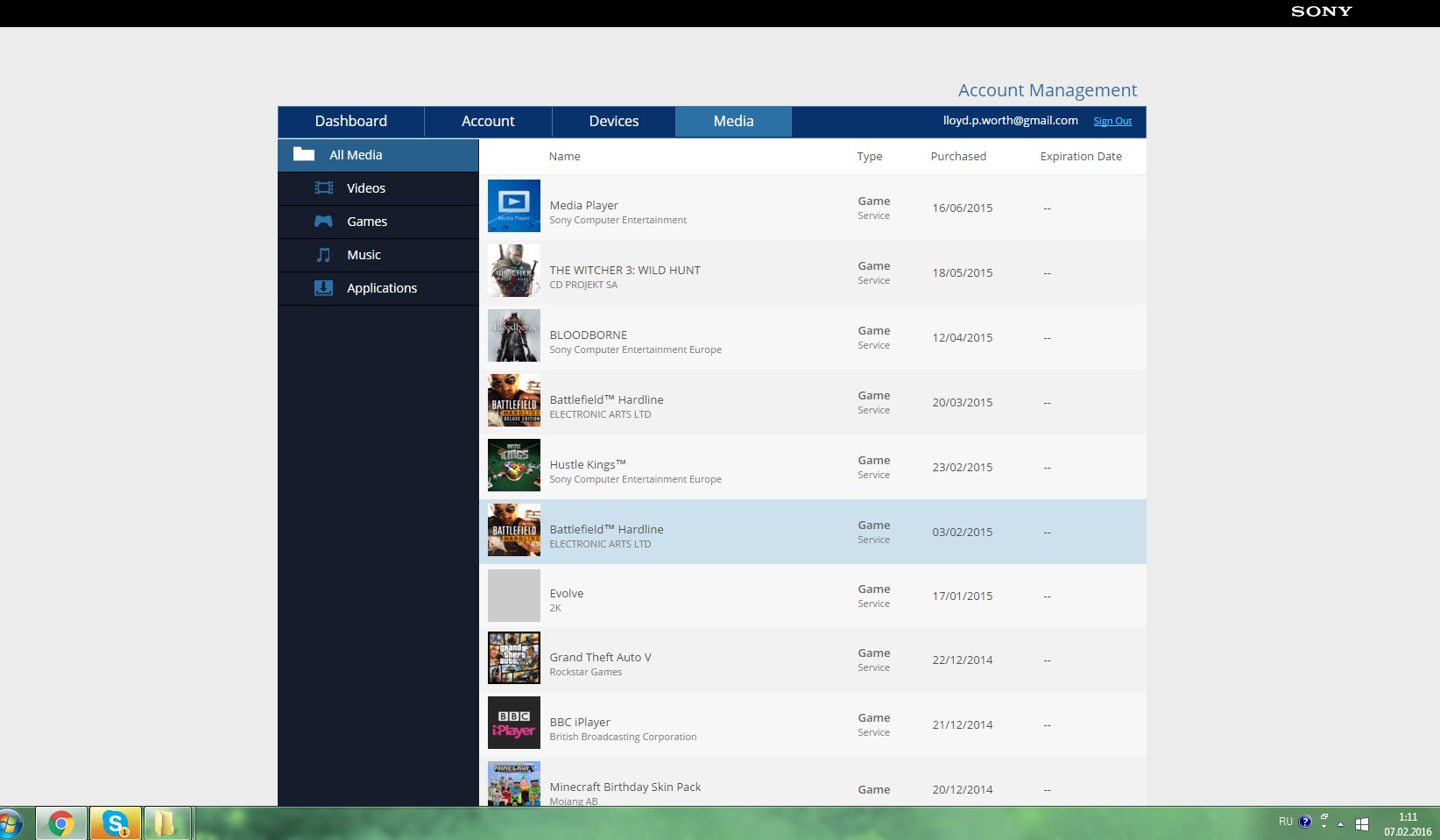Open the BBC iPlayer logo thumbnail
The image size is (1440, 840).
pyautogui.click(x=514, y=723)
